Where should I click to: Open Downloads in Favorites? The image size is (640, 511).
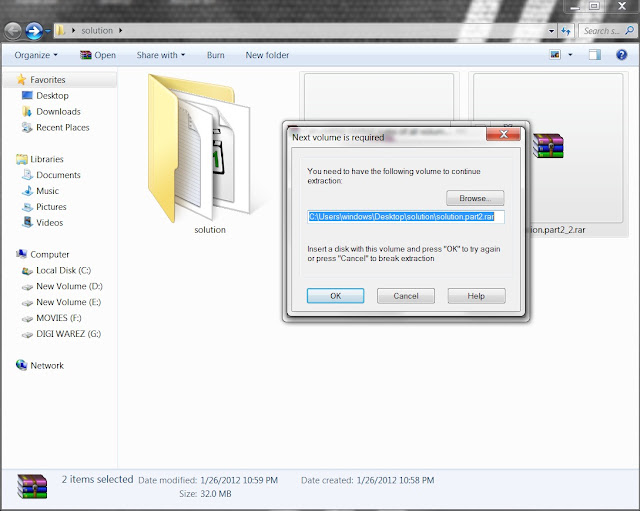click(58, 111)
